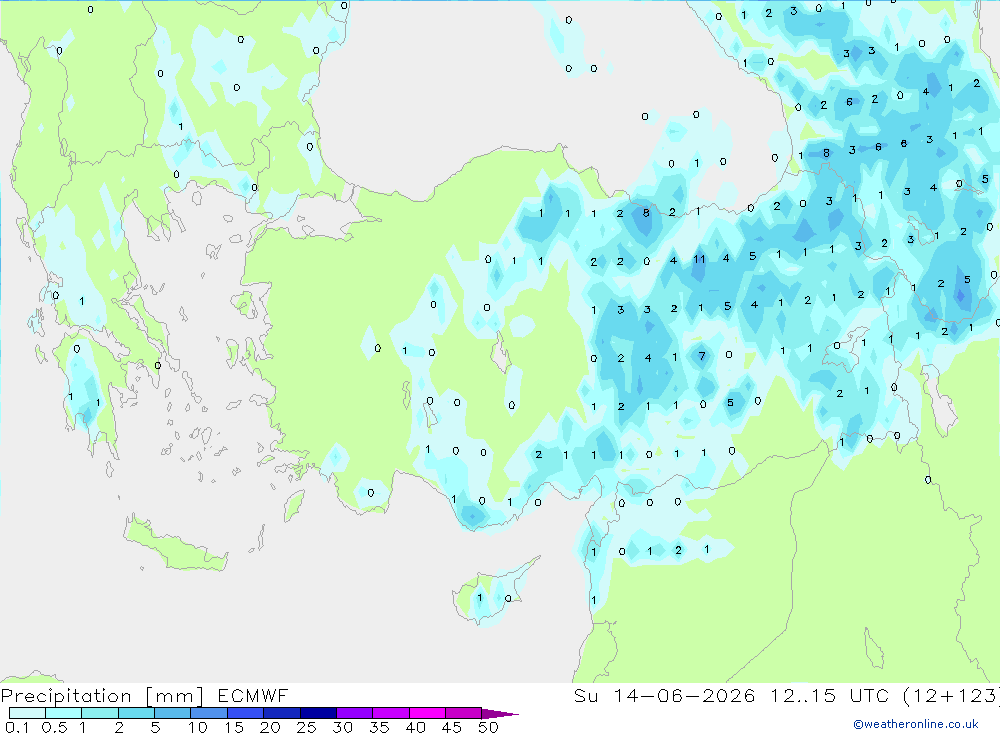Image resolution: width=1000 pixels, height=733 pixels.
Task: Pick the 45–50 mm legend color swatch
Action: point(463,713)
